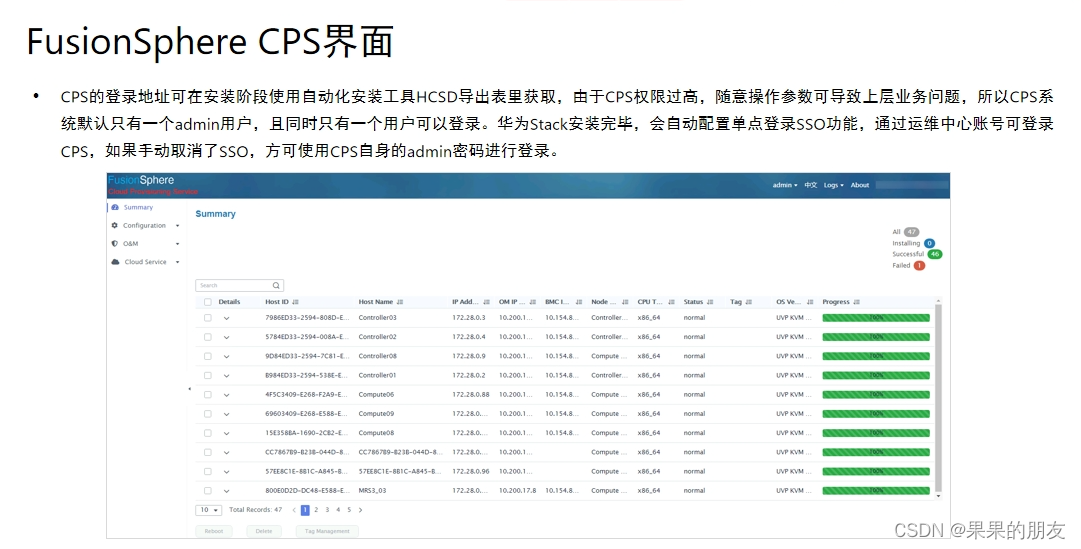
Task: Click the Summary dashboard icon in sidebar
Action: [x=115, y=207]
